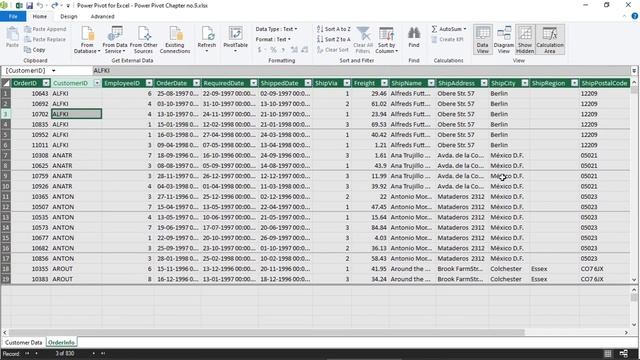Open ShipCity column filter dropdown
This screenshot has height=360, width=640.
pos(525,83)
